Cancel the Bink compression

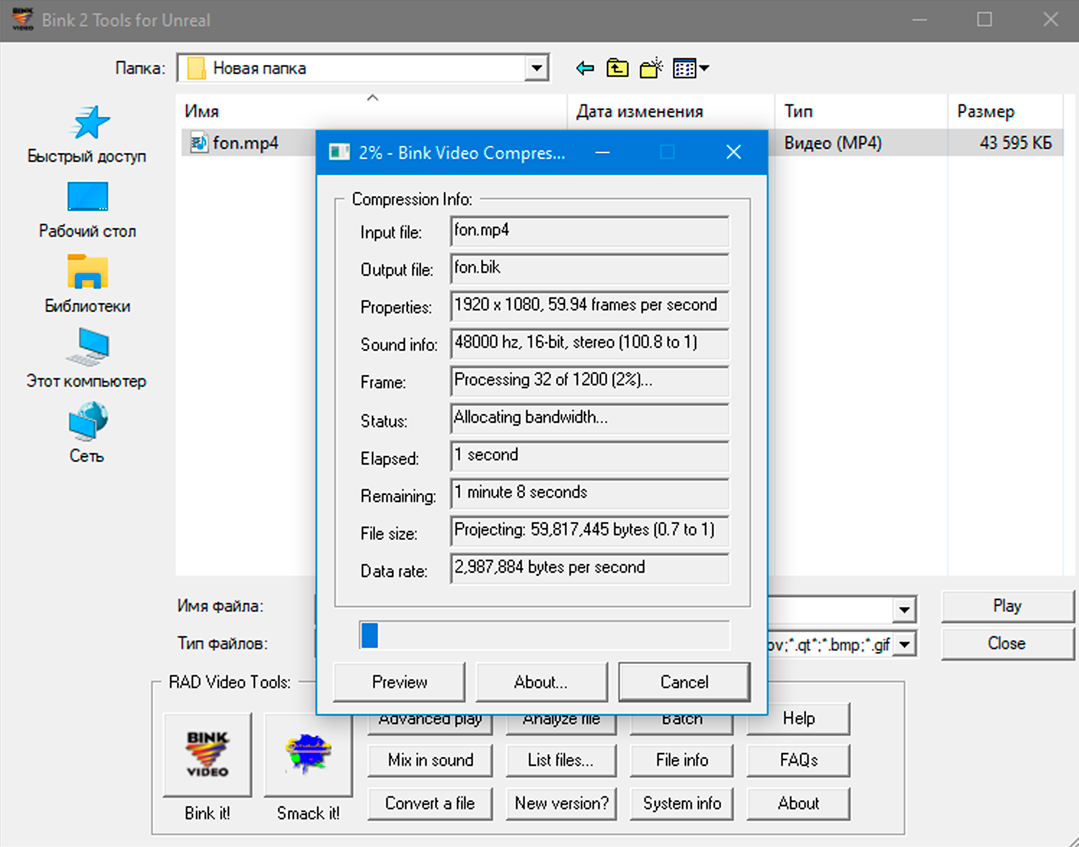pos(684,682)
